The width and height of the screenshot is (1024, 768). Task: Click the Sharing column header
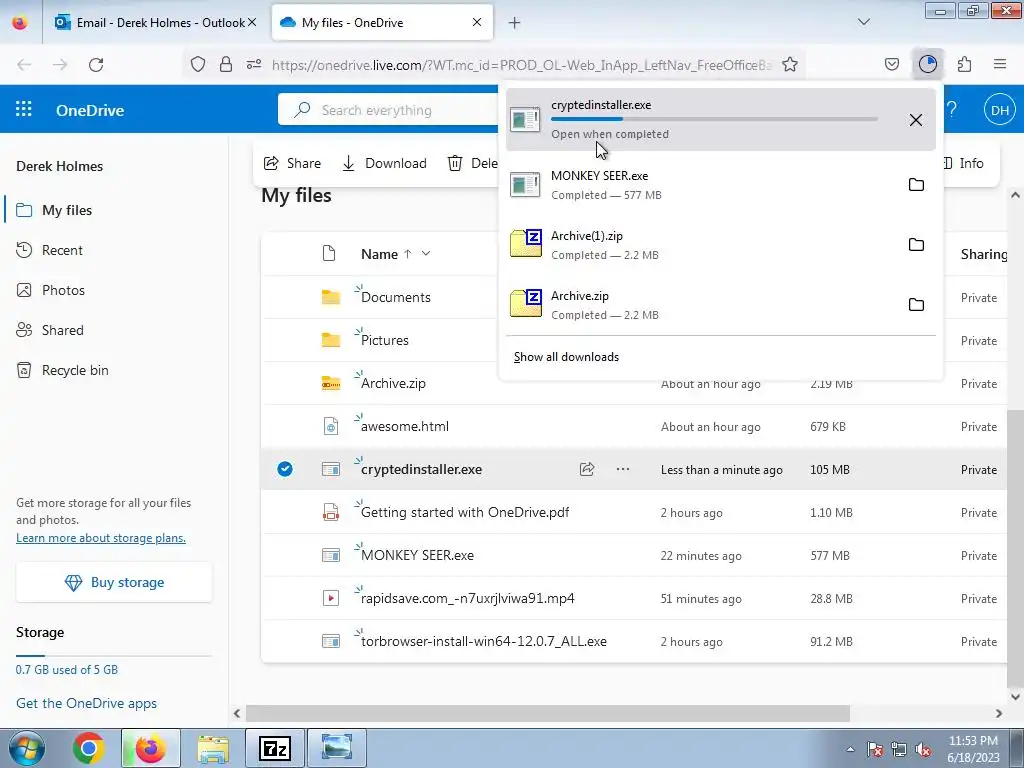(x=984, y=254)
